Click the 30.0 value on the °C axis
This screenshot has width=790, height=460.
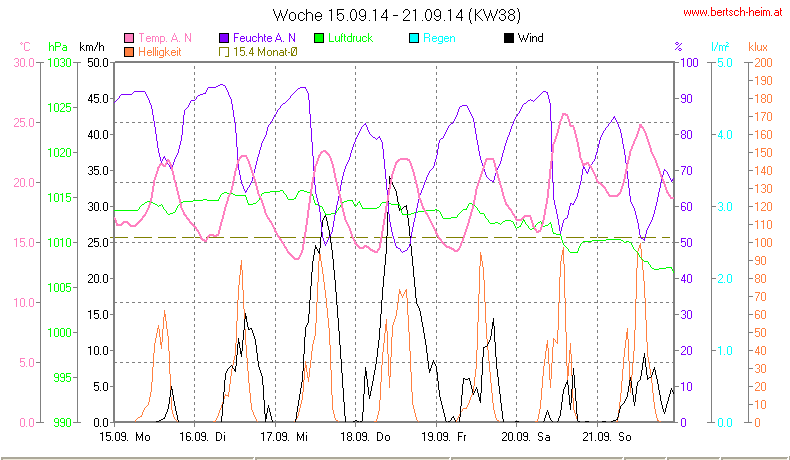24,62
